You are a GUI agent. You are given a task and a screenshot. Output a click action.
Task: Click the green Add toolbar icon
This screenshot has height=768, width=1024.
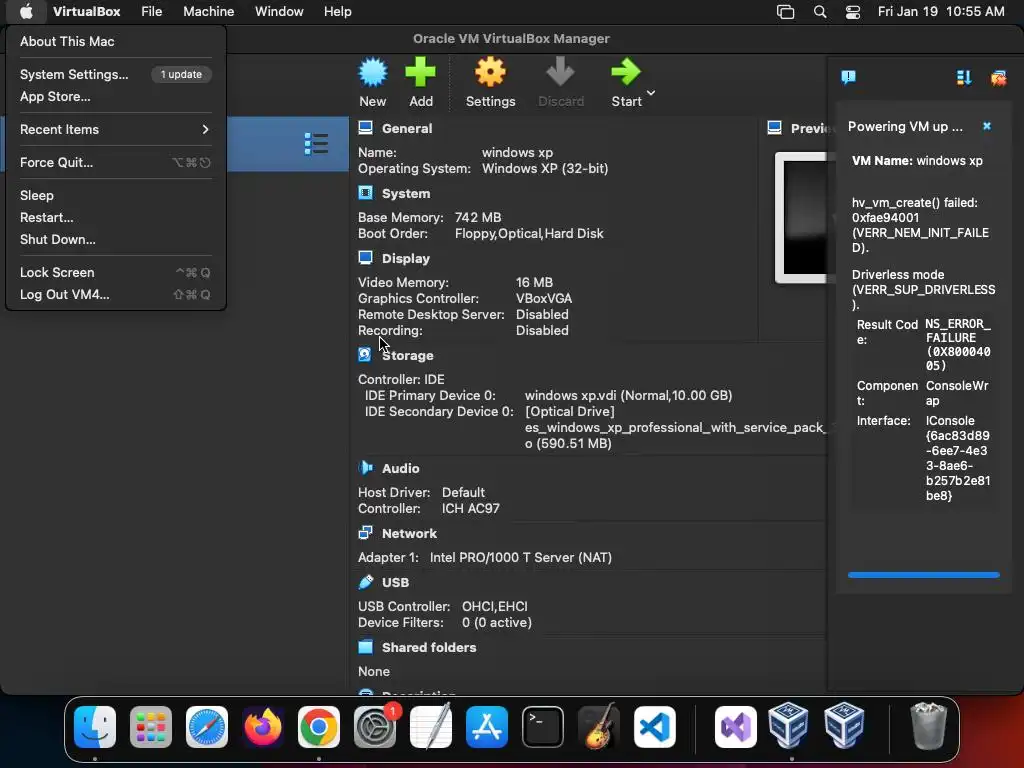click(420, 72)
